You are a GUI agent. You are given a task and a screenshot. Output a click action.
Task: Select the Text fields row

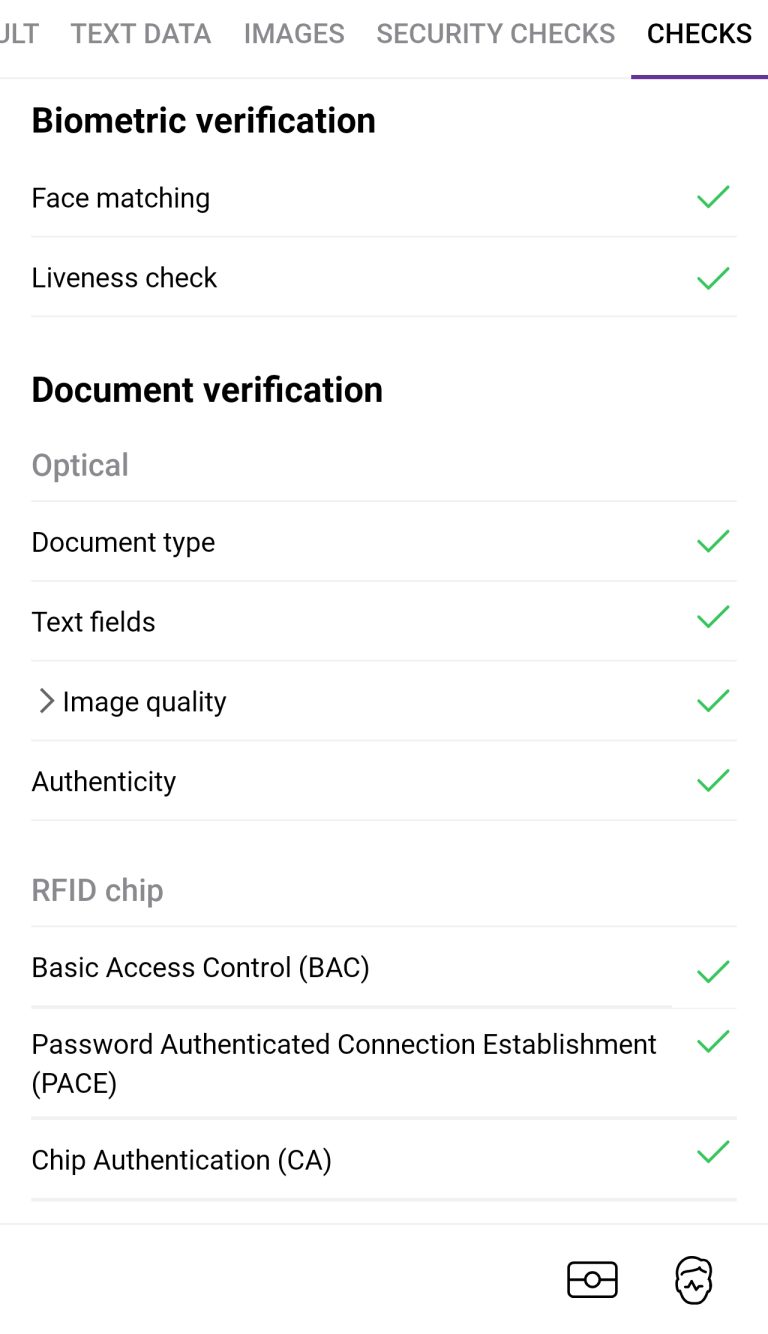click(x=384, y=621)
